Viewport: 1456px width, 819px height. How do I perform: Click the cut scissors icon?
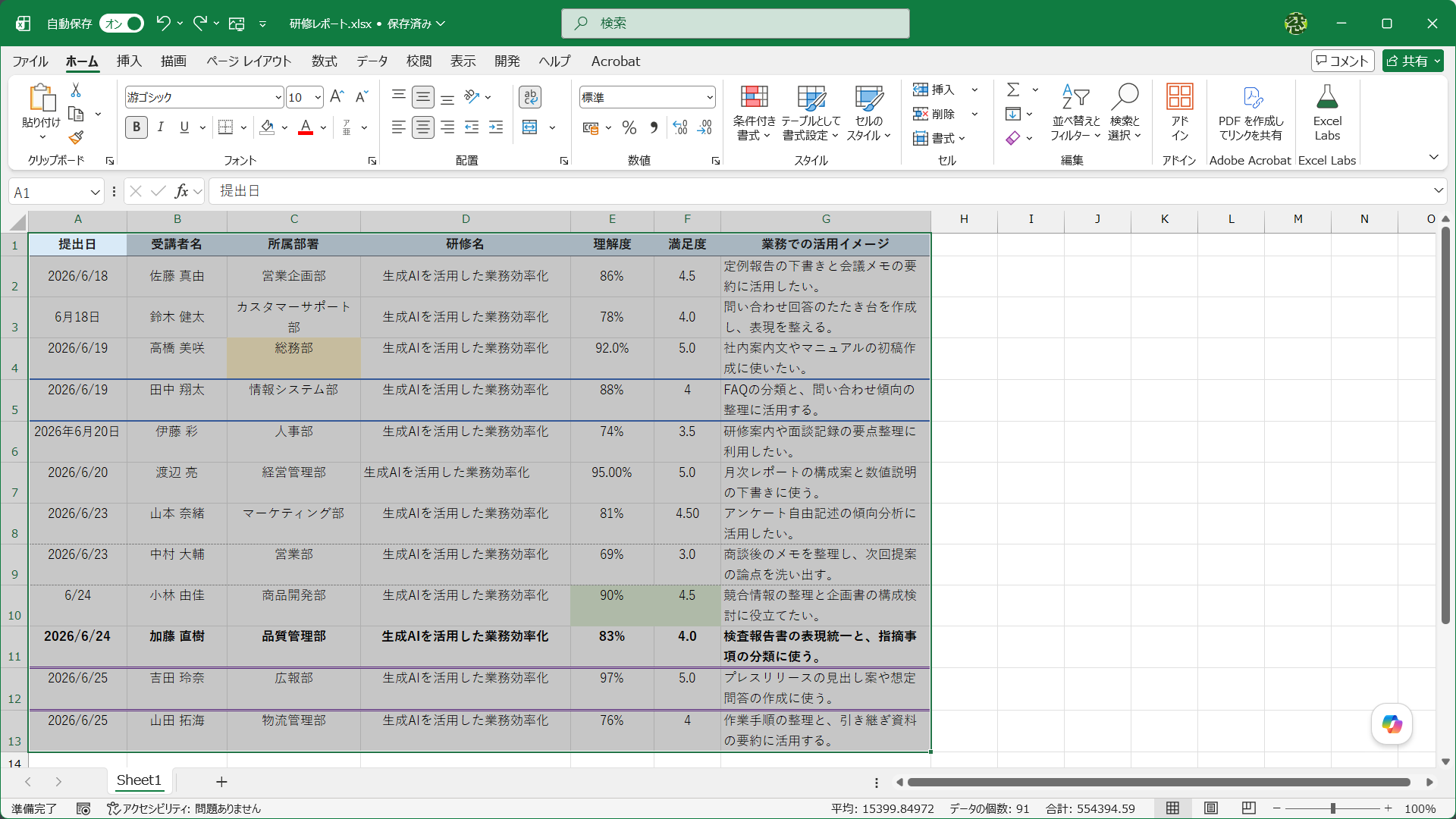tap(76, 90)
